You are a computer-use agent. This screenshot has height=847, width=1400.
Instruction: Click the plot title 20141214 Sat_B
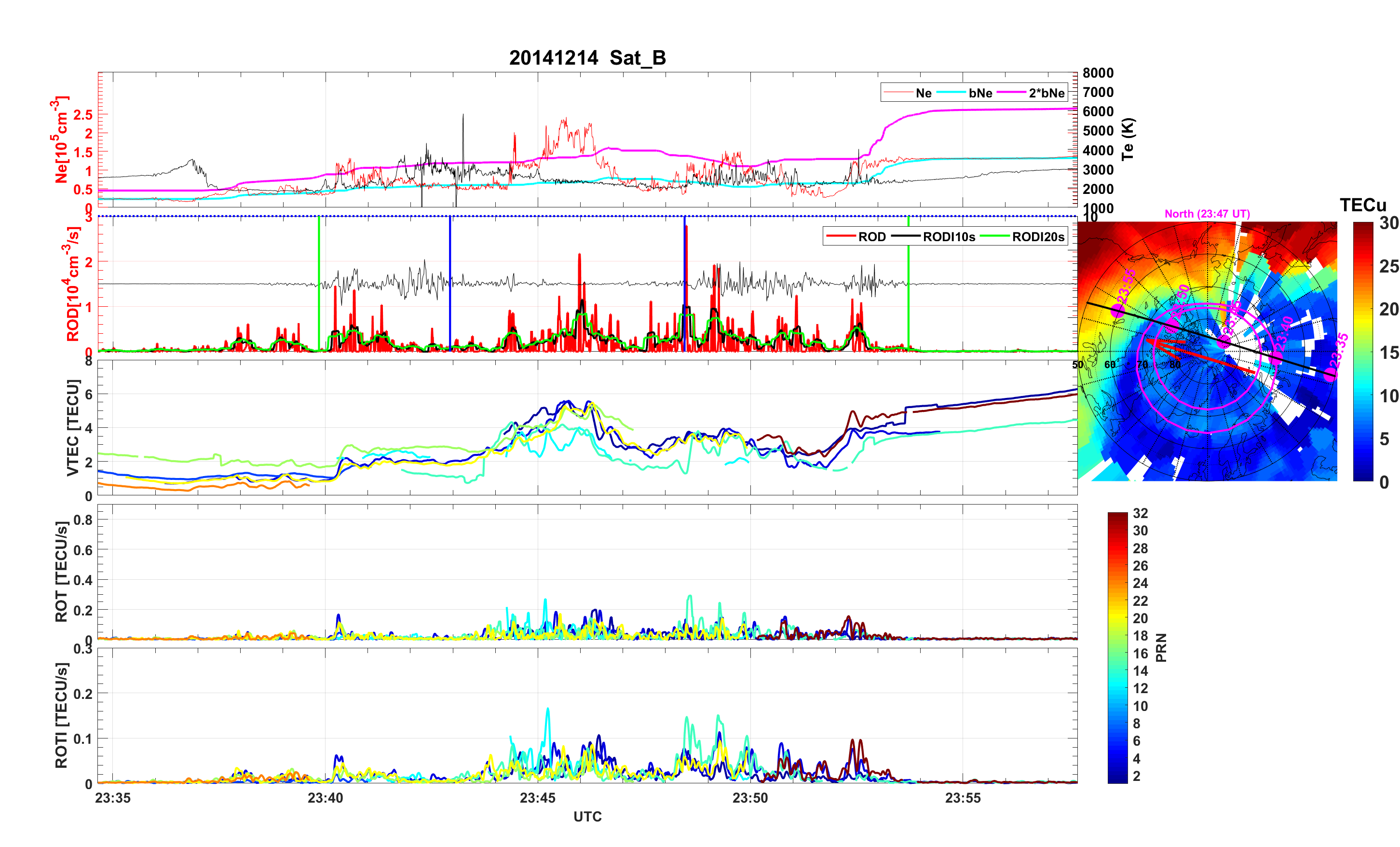pyautogui.click(x=587, y=57)
